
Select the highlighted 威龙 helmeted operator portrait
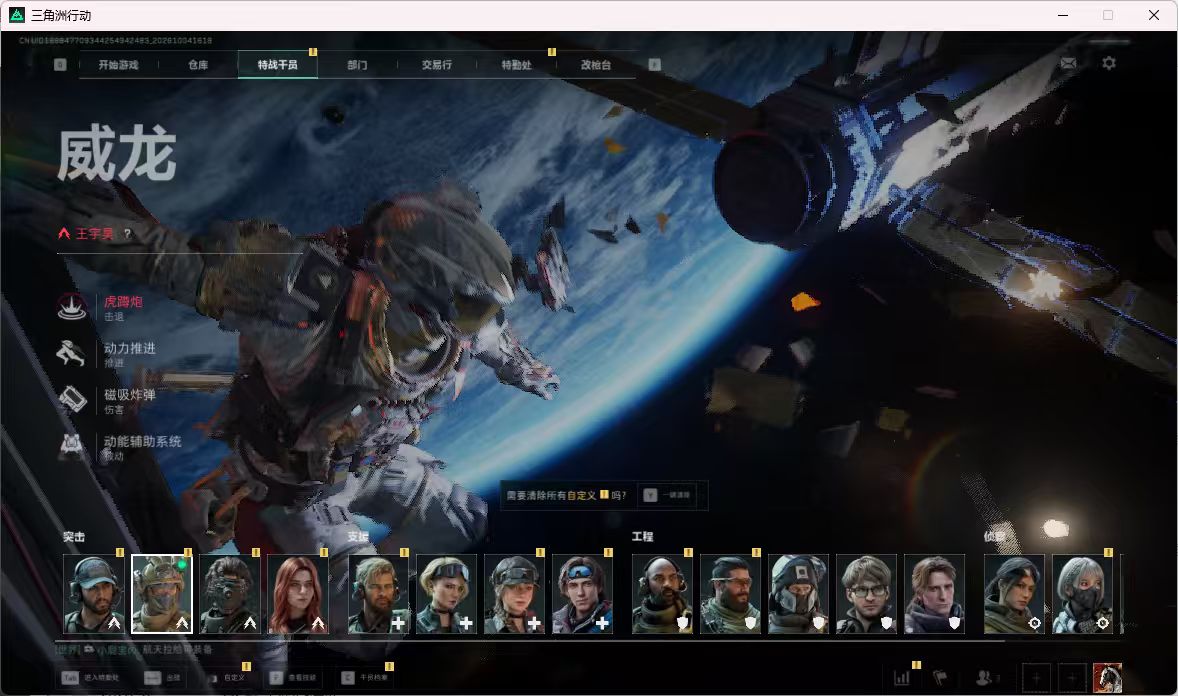162,594
